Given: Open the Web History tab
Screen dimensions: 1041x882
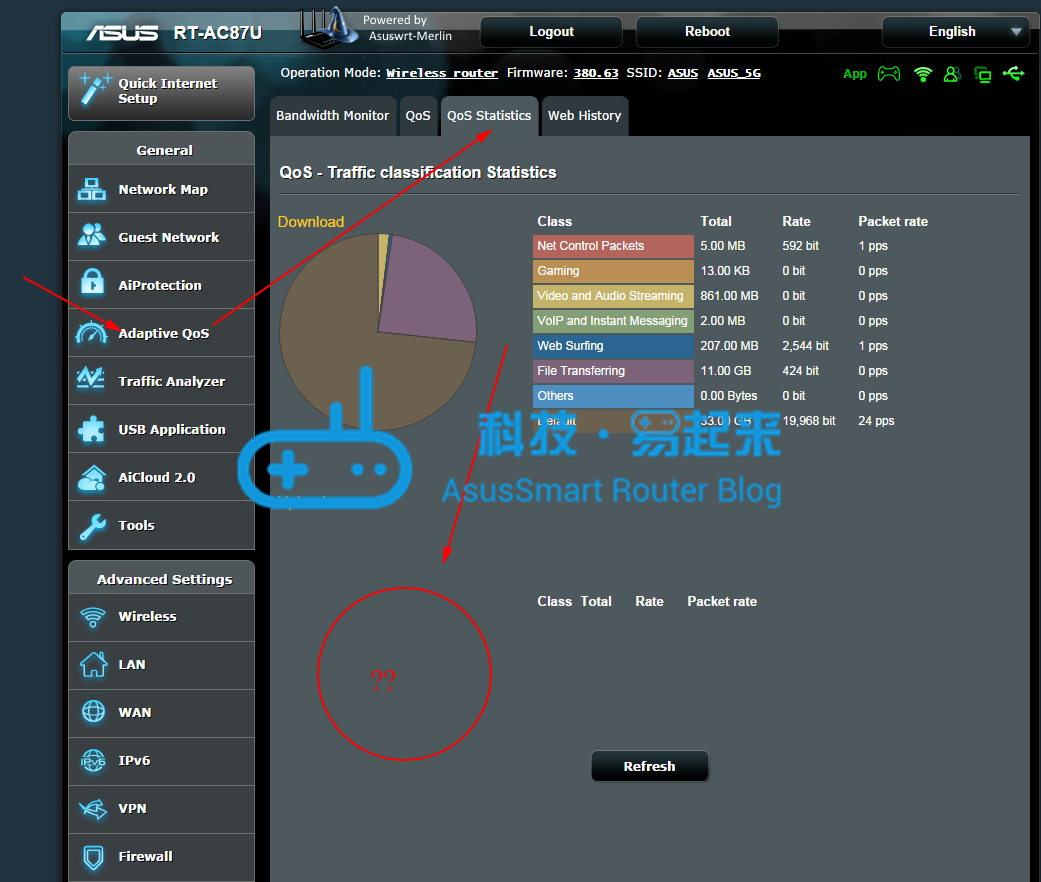Looking at the screenshot, I should (x=584, y=116).
